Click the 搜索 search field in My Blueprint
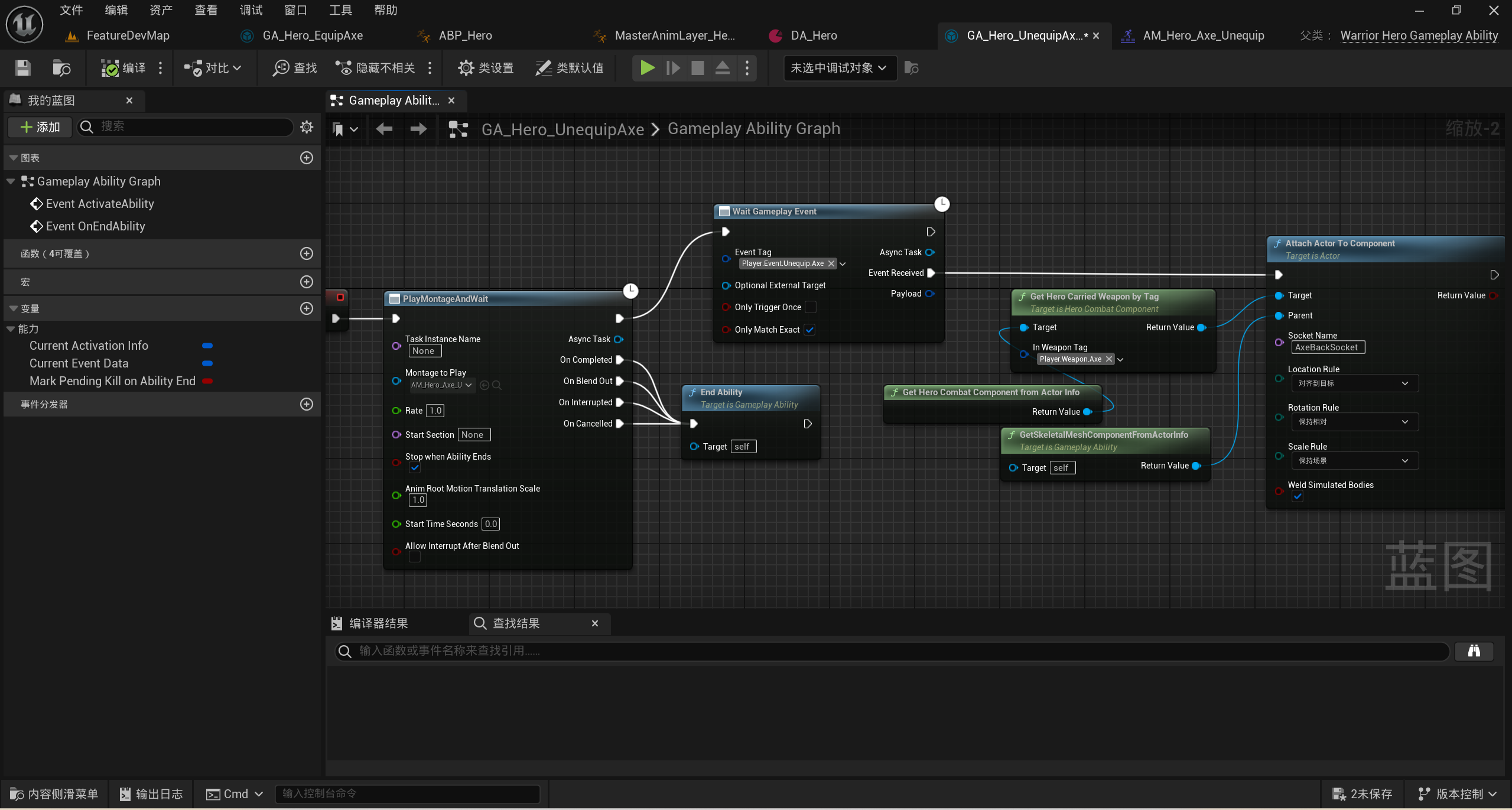 [184, 126]
